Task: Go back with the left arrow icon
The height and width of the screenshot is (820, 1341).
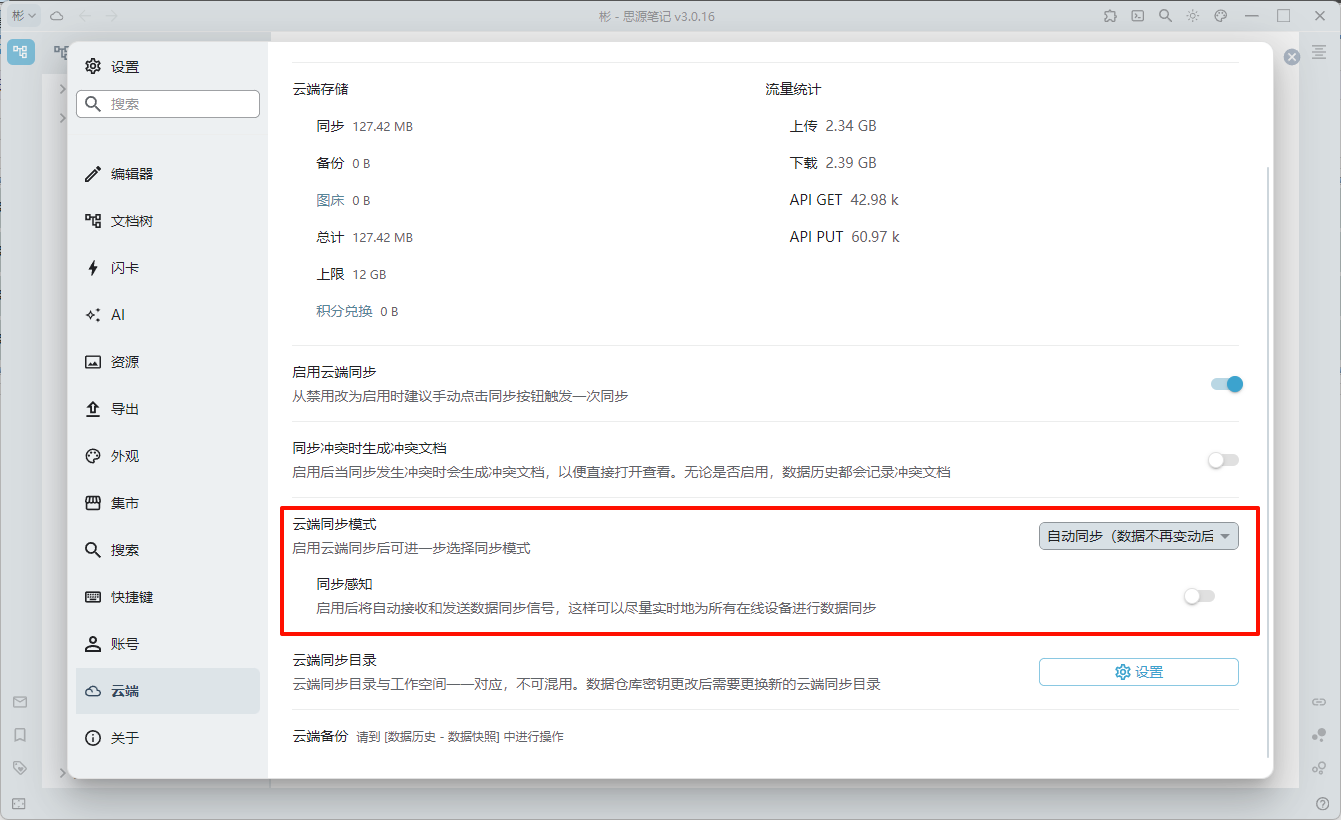Action: coord(85,16)
